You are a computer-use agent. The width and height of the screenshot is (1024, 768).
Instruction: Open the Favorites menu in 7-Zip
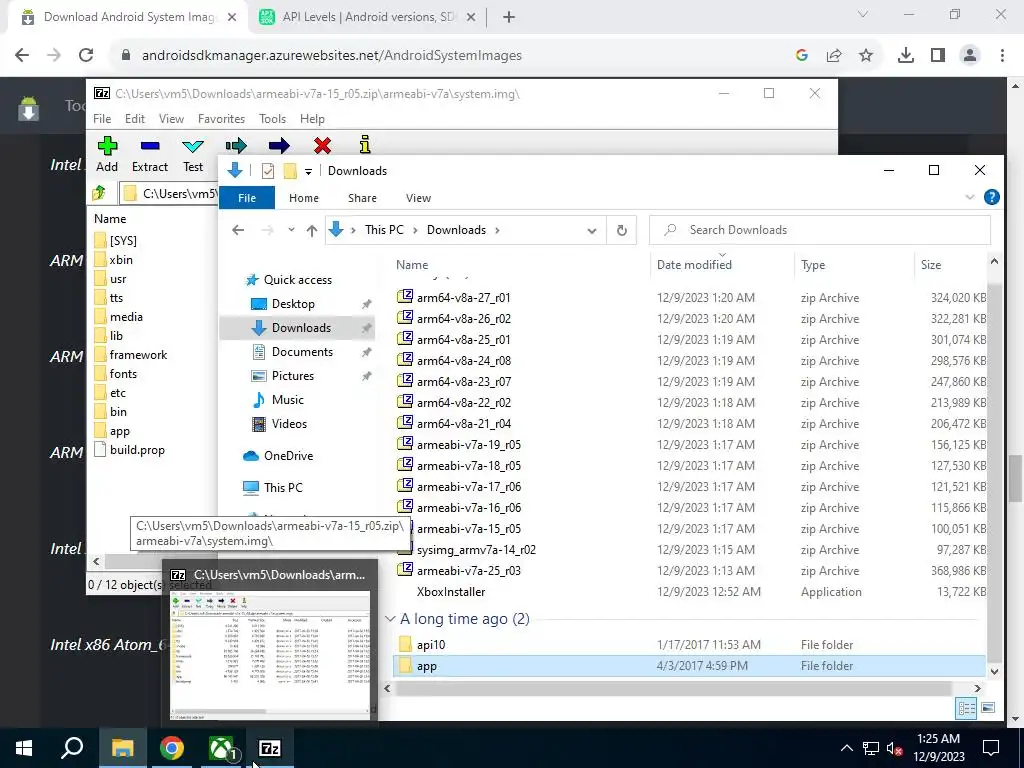[x=221, y=119]
